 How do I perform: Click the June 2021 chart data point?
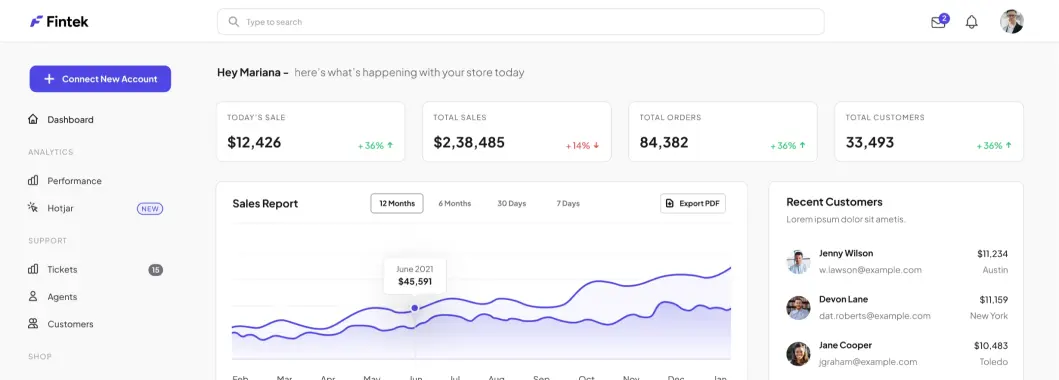[x=415, y=308]
